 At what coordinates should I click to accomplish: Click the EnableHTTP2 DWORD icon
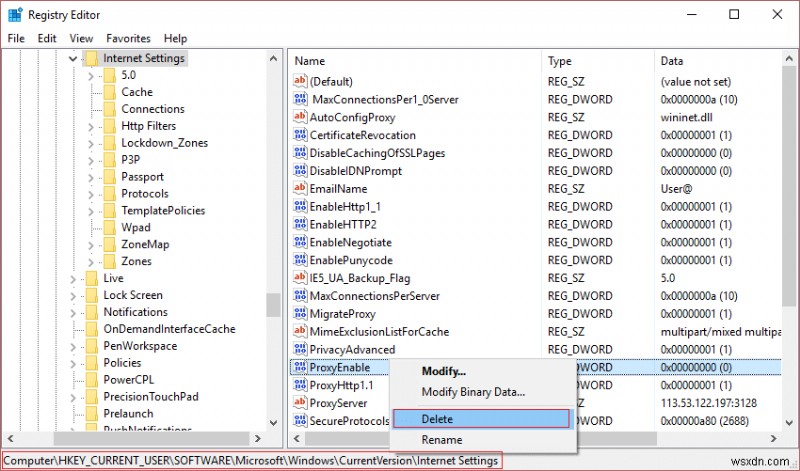pyautogui.click(x=300, y=224)
